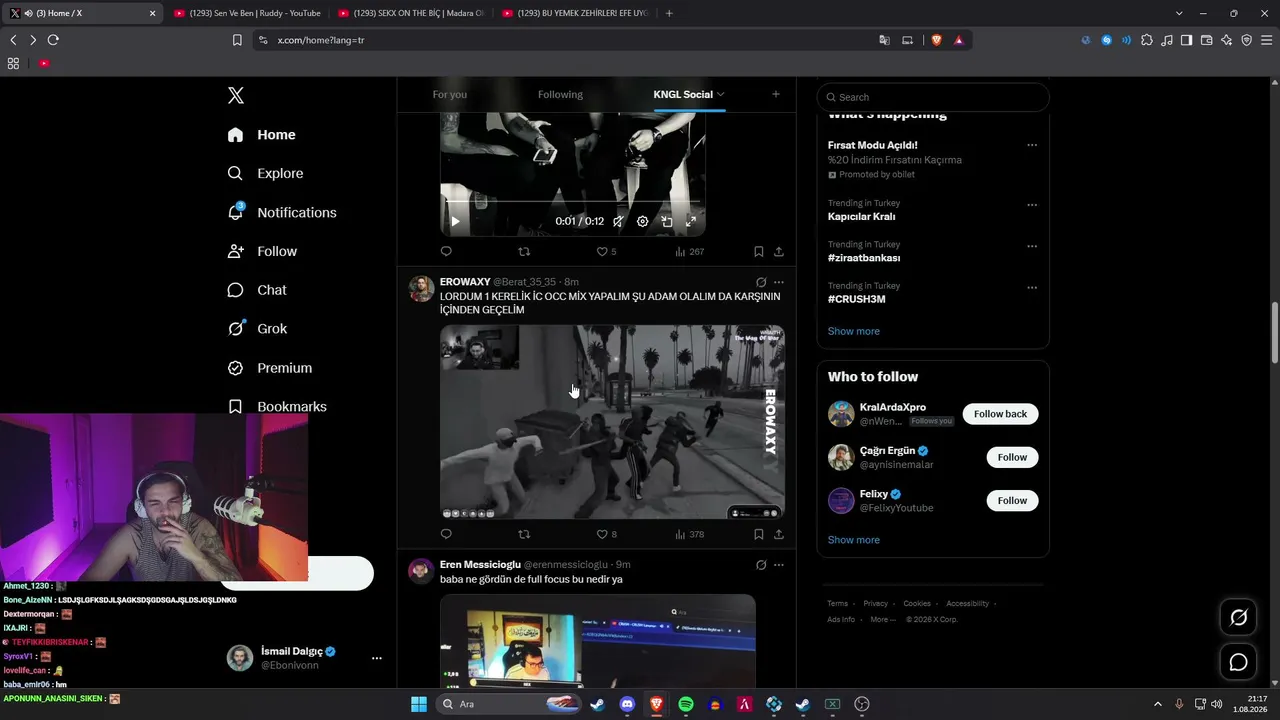The height and width of the screenshot is (720, 1280).
Task: Follow Felixy
Action: [1012, 500]
